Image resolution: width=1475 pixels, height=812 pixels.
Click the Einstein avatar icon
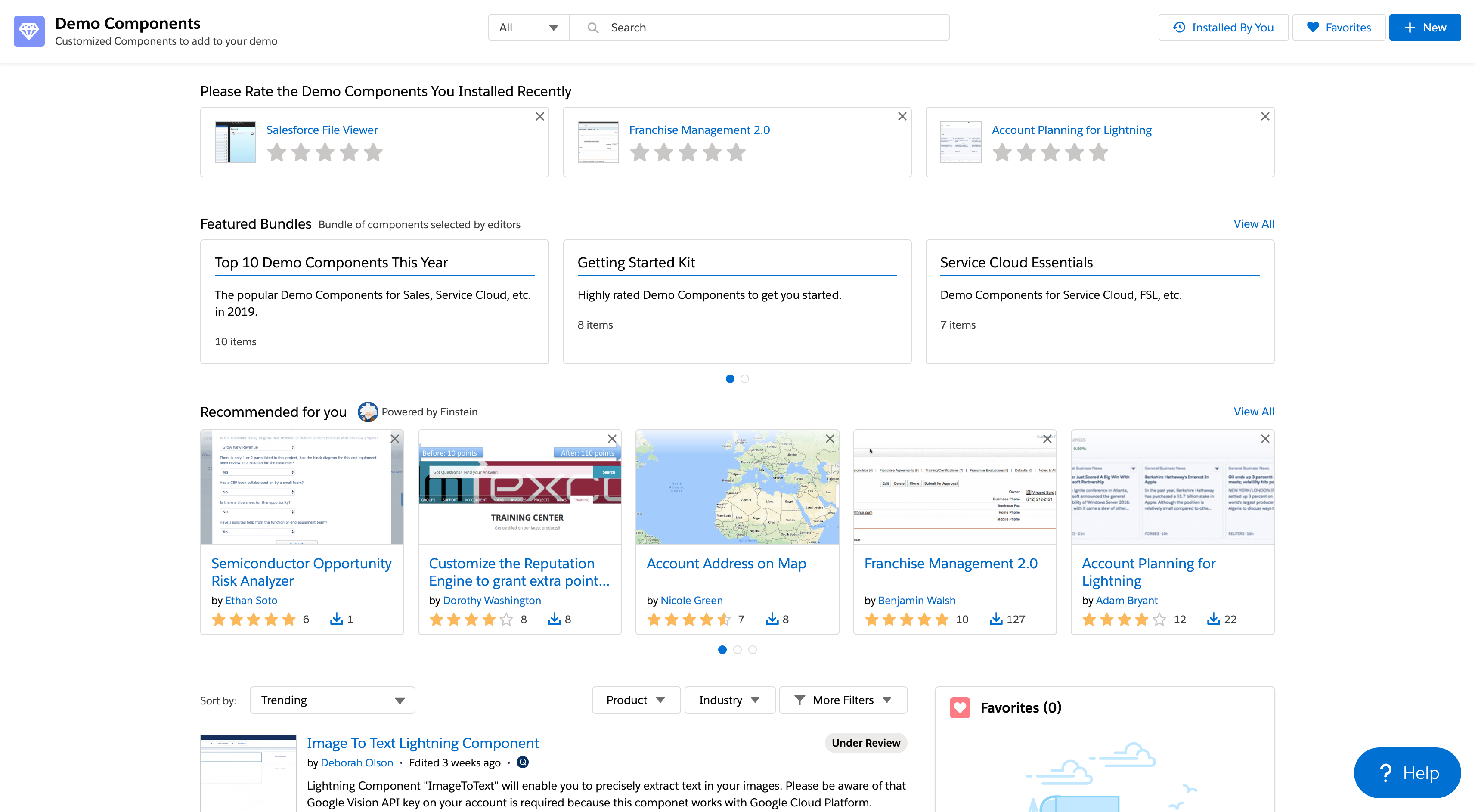point(368,412)
